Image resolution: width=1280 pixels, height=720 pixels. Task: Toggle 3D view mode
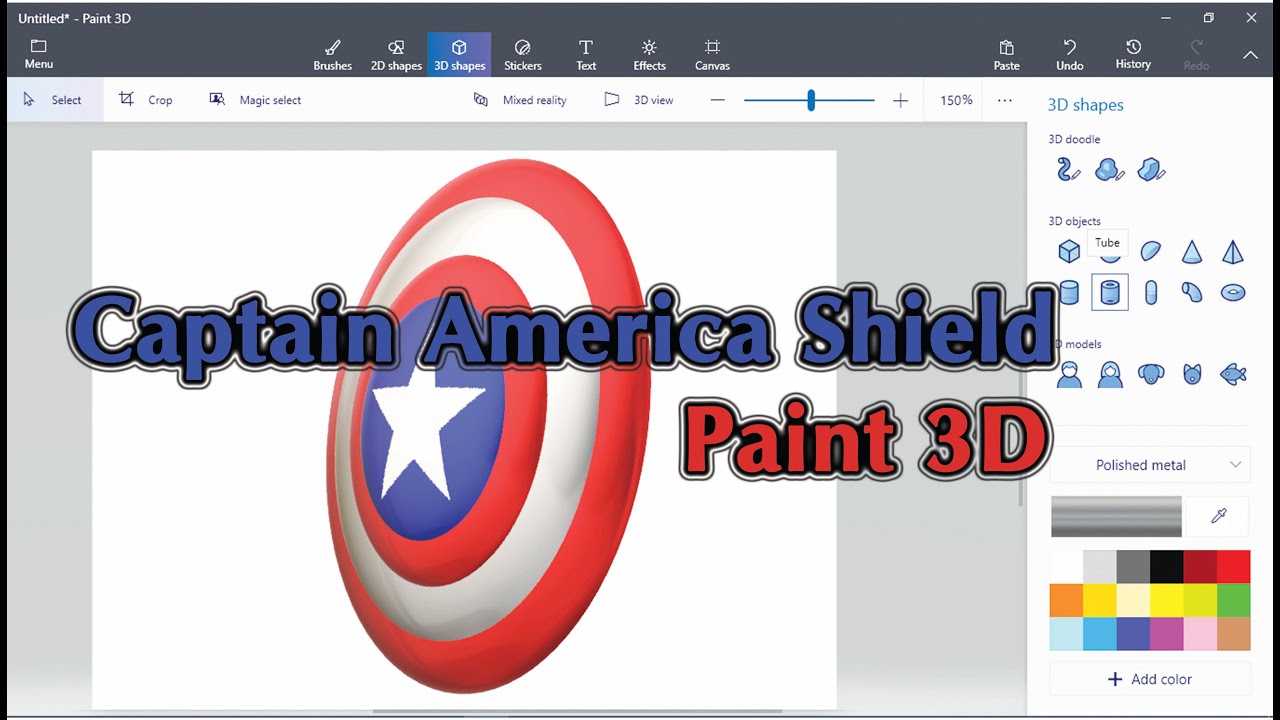pyautogui.click(x=639, y=100)
